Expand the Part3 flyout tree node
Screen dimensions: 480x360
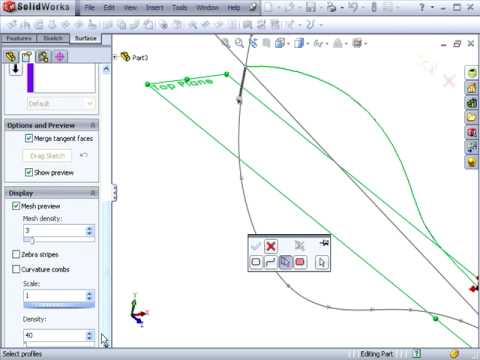[115, 57]
